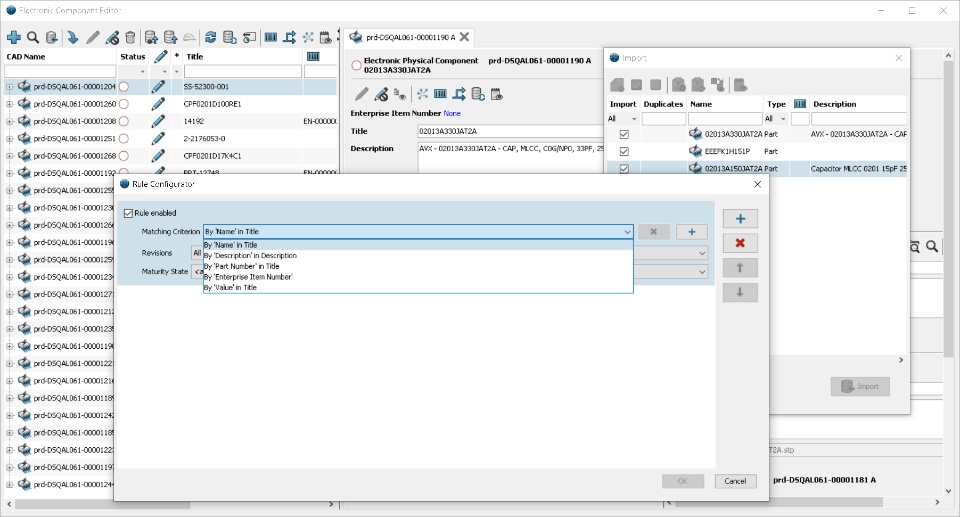This screenshot has width=960, height=517.
Task: Click the red X delete rule button
Action: tap(740, 243)
